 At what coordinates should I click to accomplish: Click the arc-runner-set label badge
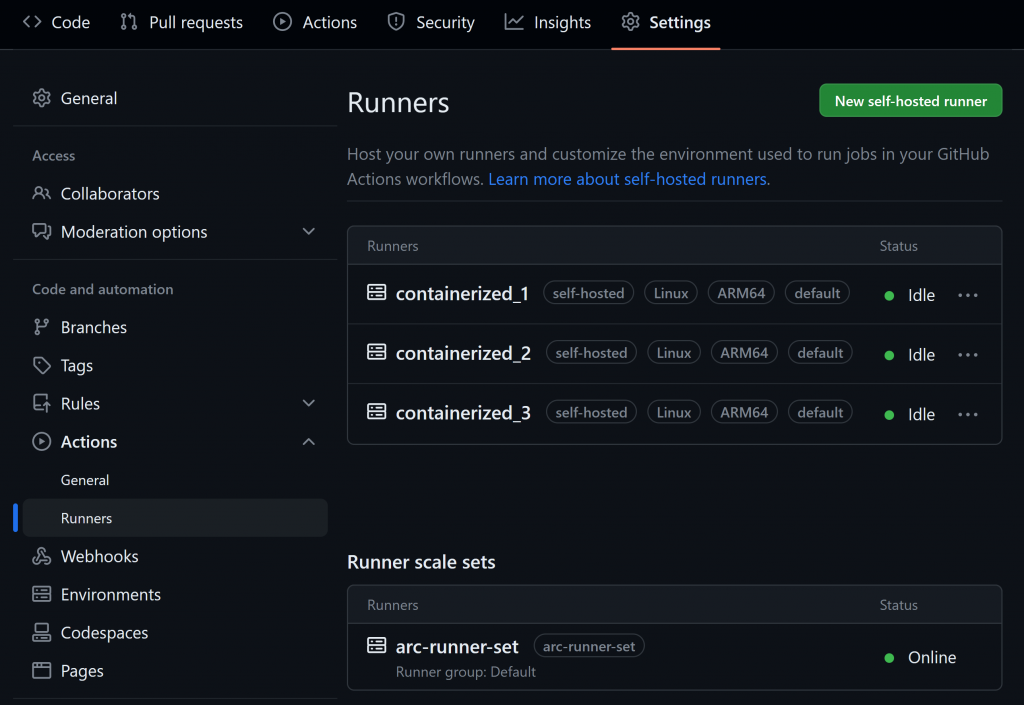click(589, 646)
